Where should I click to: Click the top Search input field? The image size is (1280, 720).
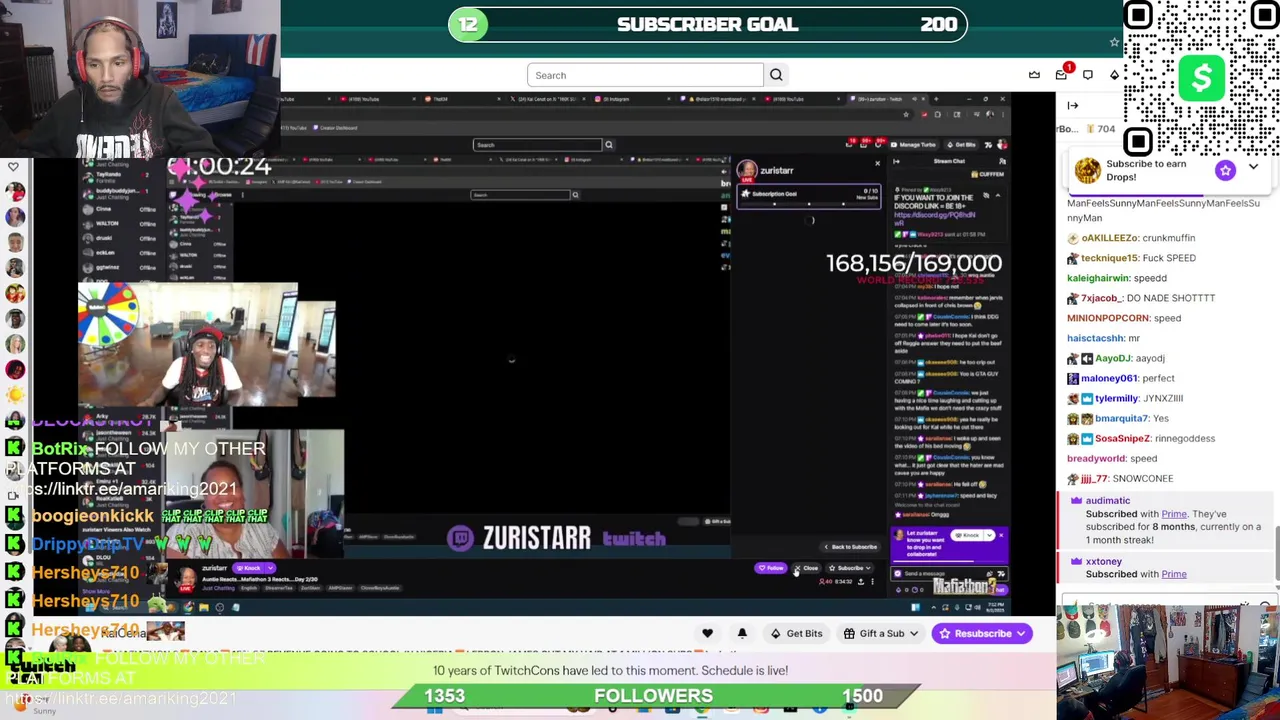tap(645, 75)
